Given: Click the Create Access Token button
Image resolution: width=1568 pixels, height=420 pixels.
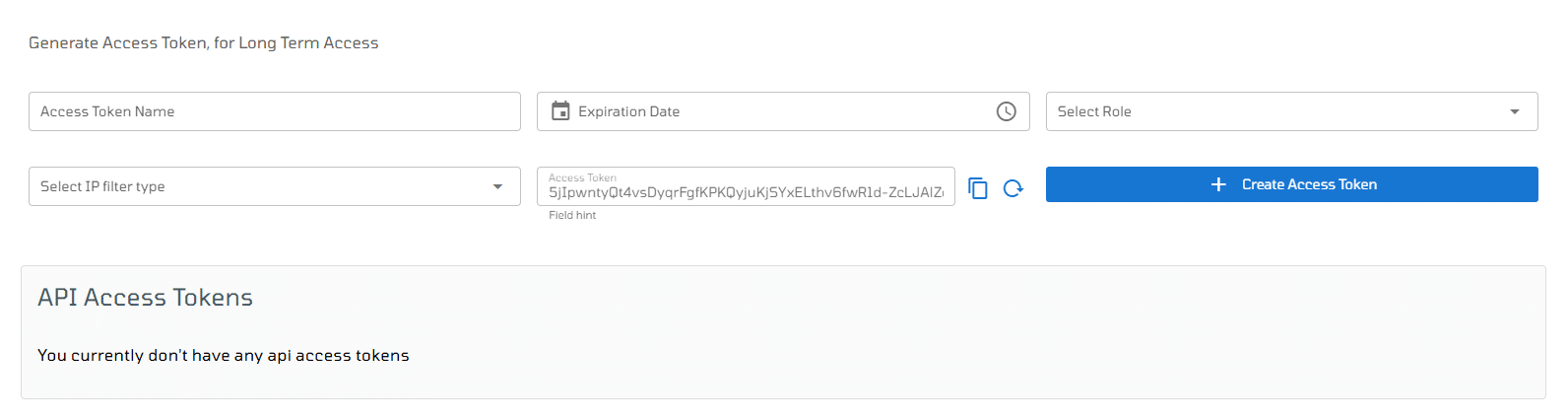Looking at the screenshot, I should pyautogui.click(x=1291, y=184).
